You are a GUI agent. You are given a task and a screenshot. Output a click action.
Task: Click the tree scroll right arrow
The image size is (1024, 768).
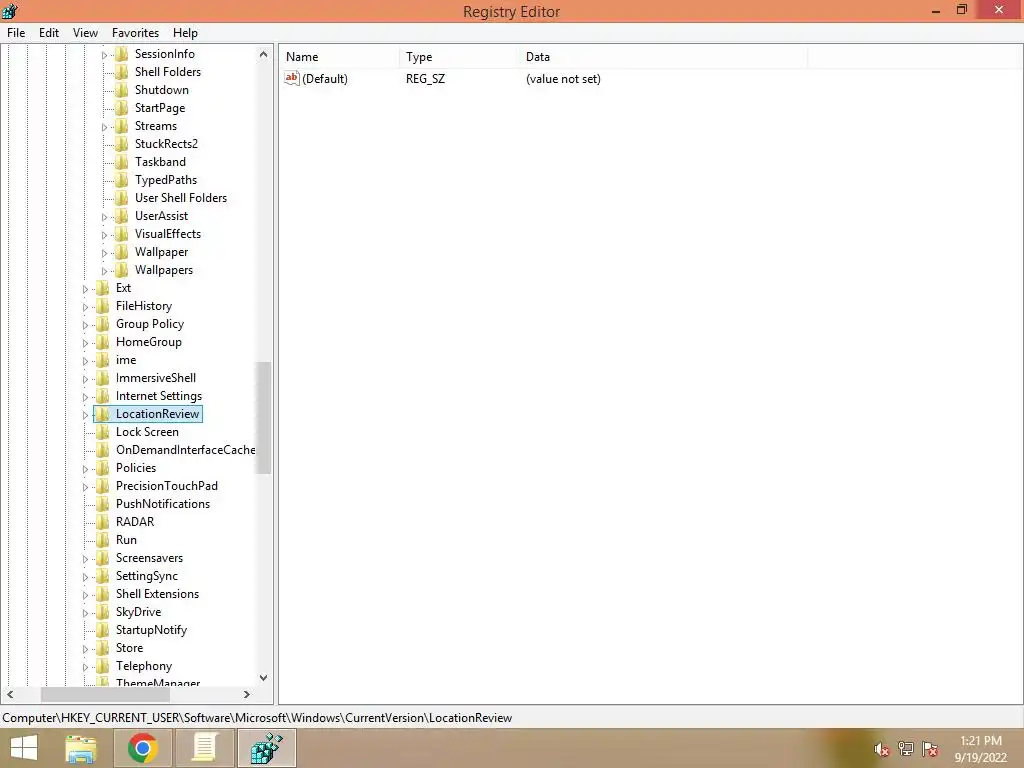(x=247, y=694)
